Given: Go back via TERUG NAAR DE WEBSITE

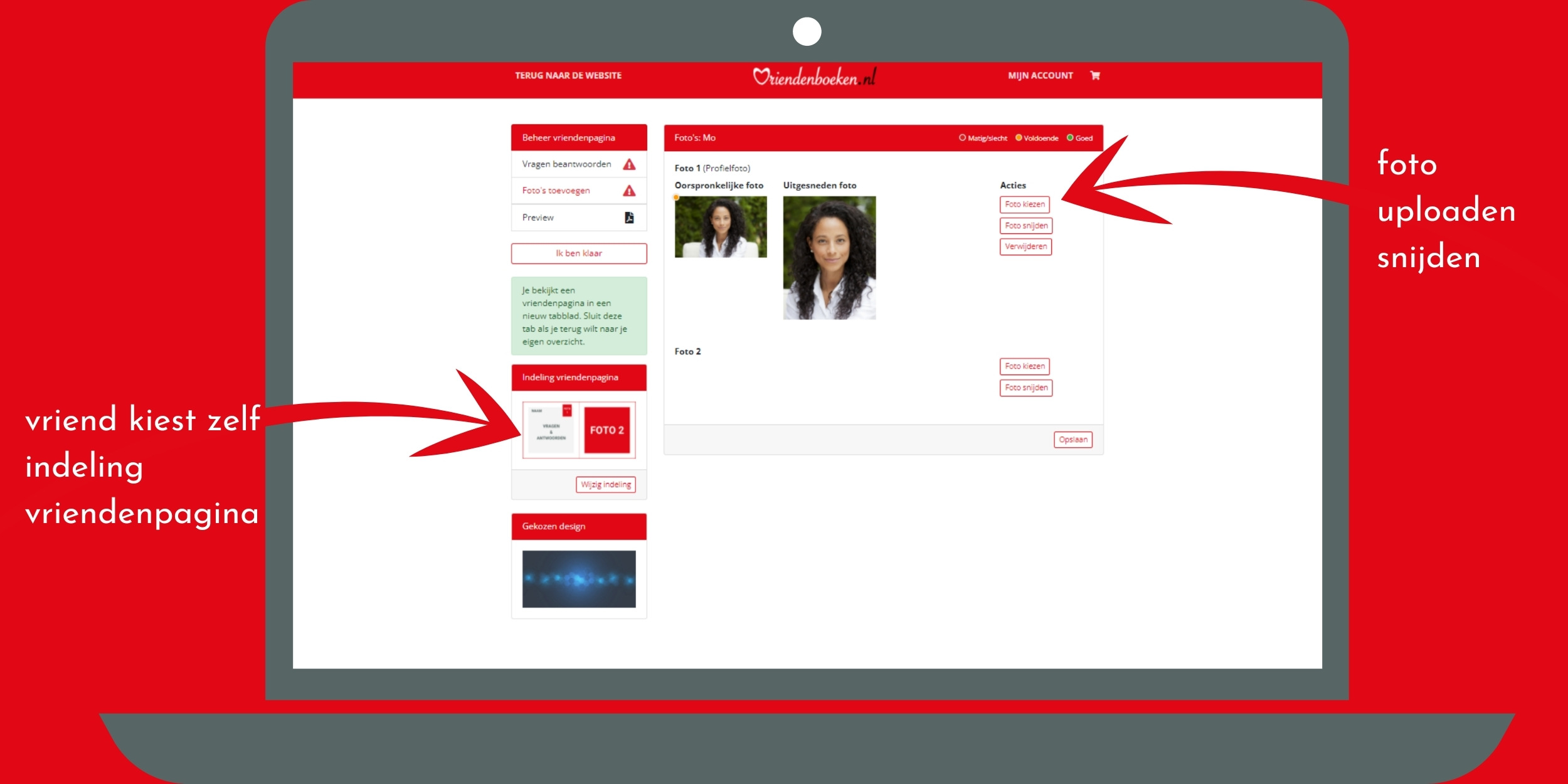Looking at the screenshot, I should (x=568, y=75).
